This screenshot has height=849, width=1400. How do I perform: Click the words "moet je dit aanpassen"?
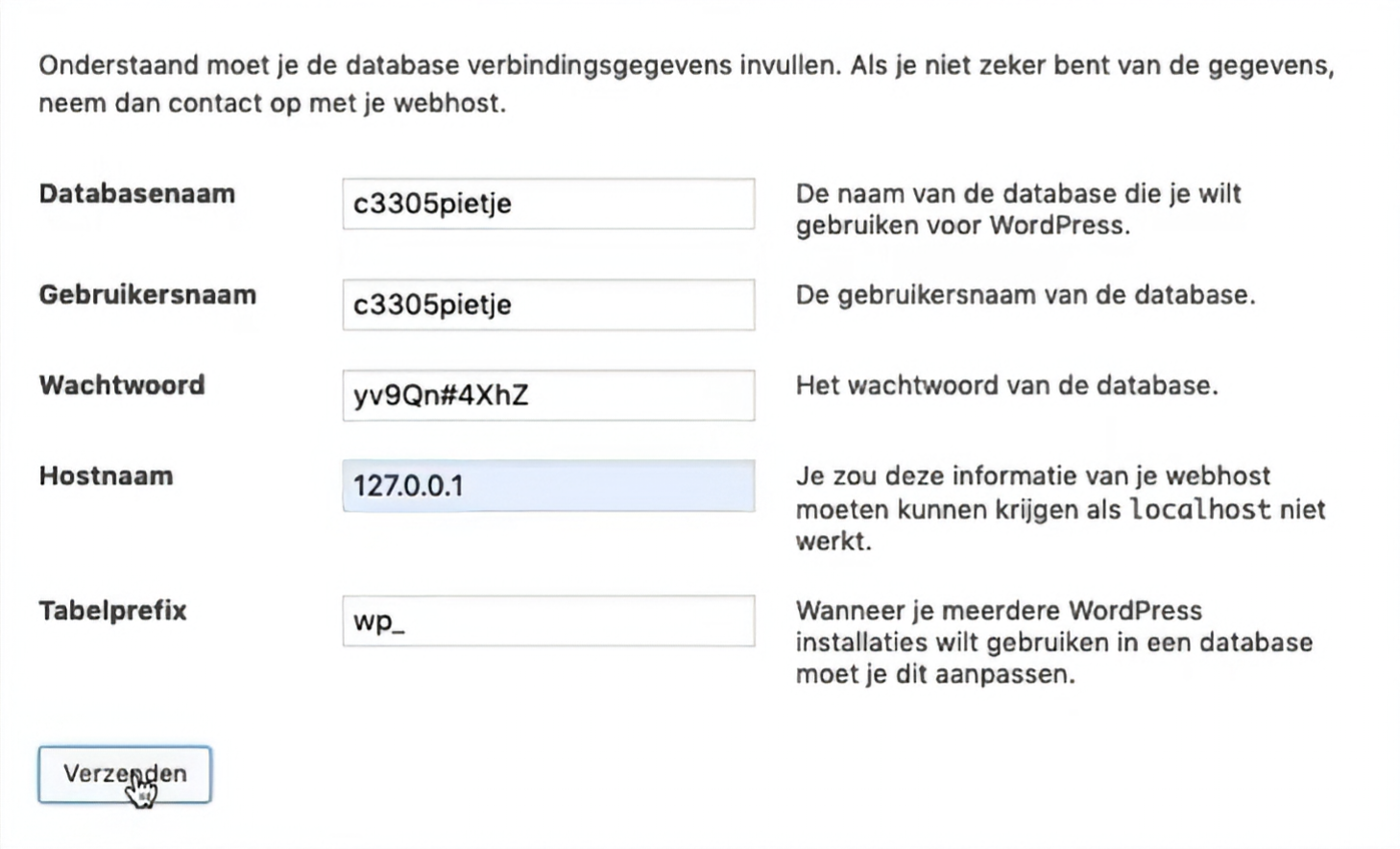(934, 674)
